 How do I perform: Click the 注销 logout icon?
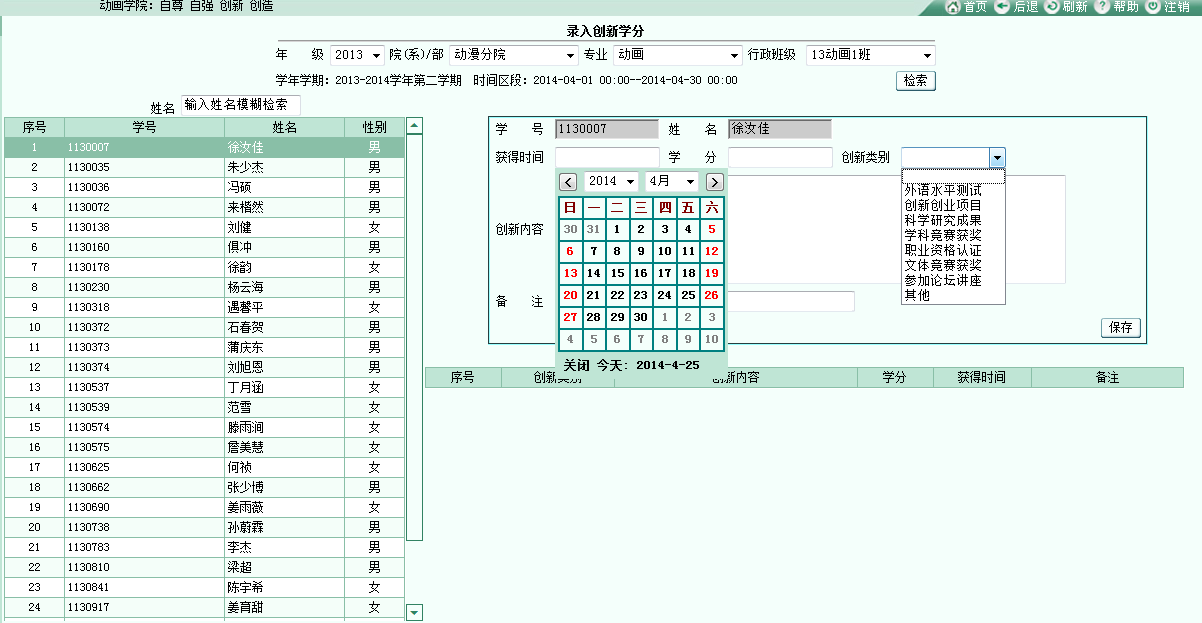[x=1153, y=7]
